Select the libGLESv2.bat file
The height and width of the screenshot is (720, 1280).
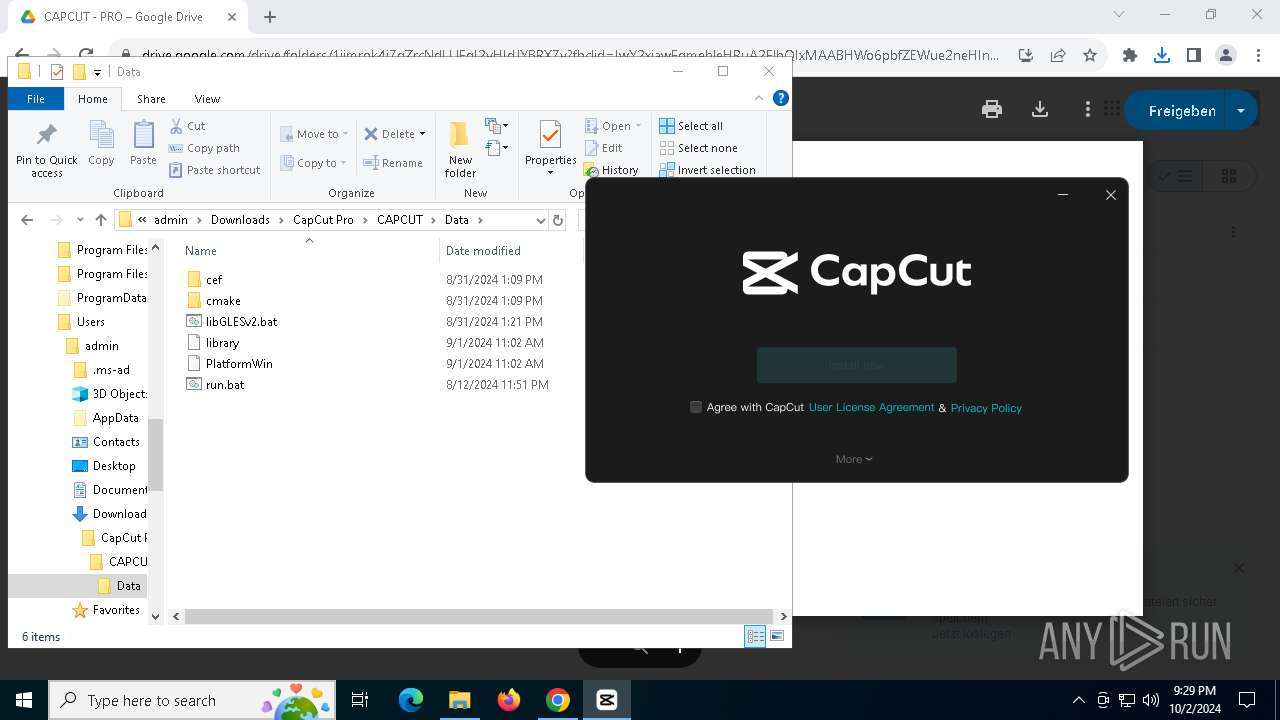(x=241, y=322)
